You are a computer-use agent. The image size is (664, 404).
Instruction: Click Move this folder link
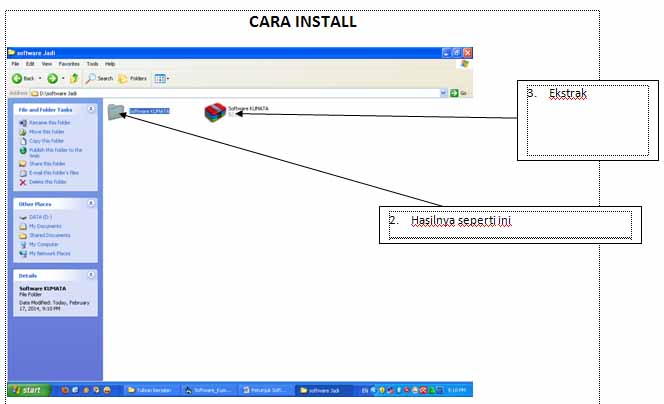47,132
